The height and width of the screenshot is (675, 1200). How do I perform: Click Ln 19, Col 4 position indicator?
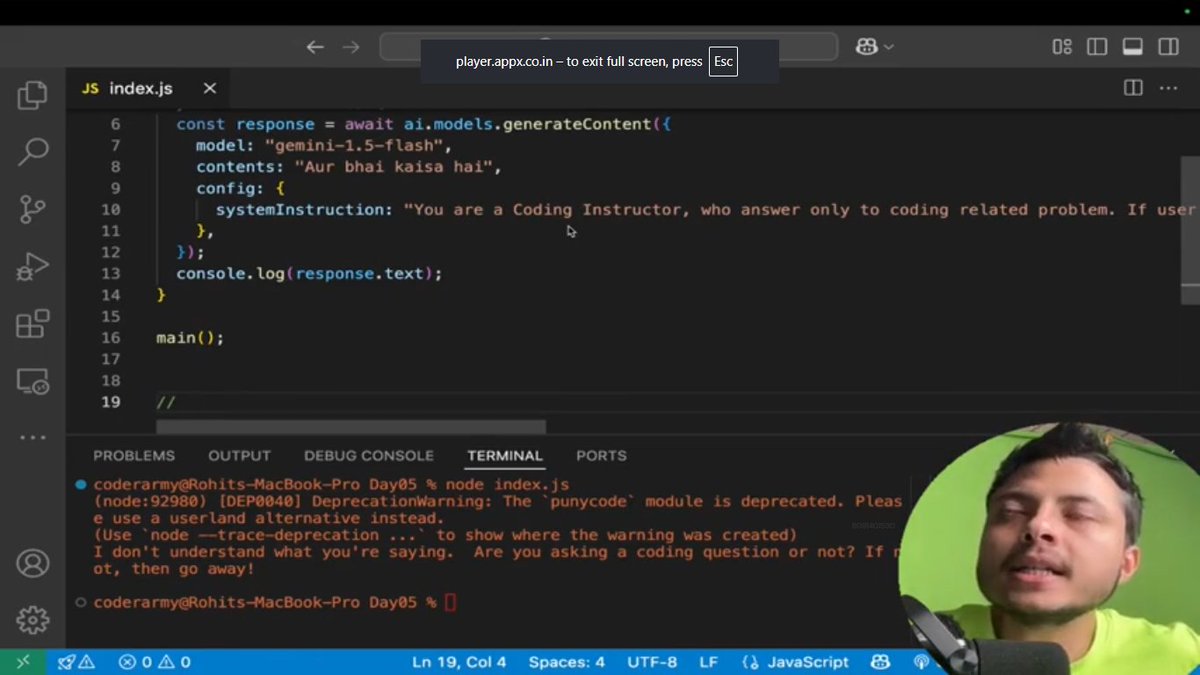pyautogui.click(x=459, y=662)
